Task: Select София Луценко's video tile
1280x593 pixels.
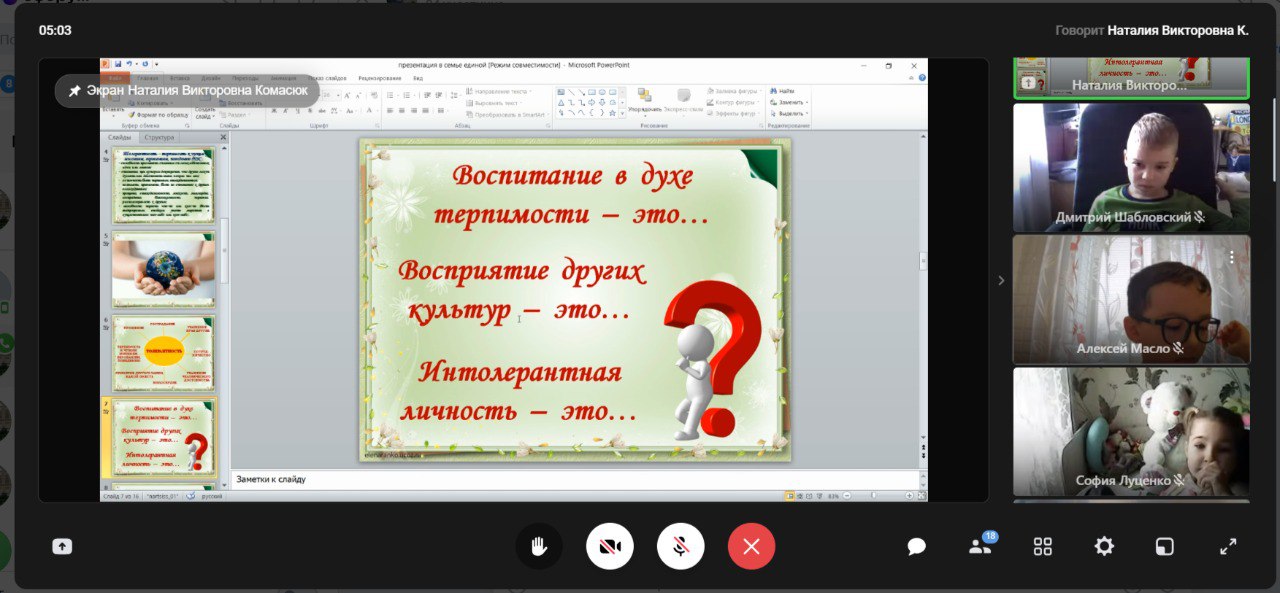Action: tap(1131, 431)
